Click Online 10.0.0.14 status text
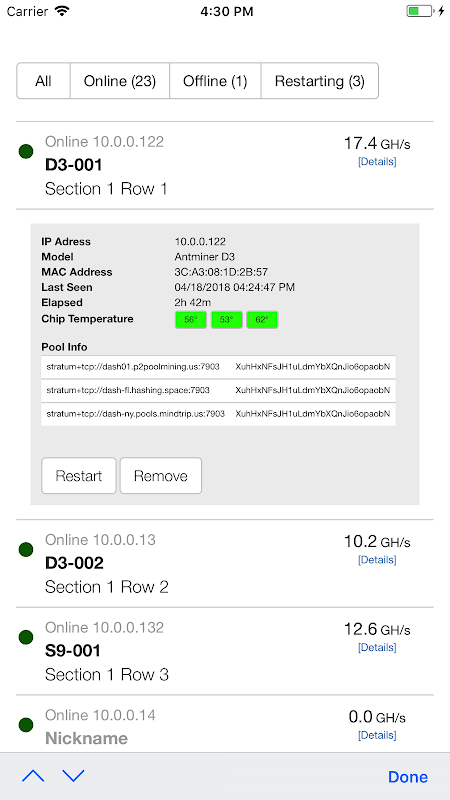 coord(101,715)
